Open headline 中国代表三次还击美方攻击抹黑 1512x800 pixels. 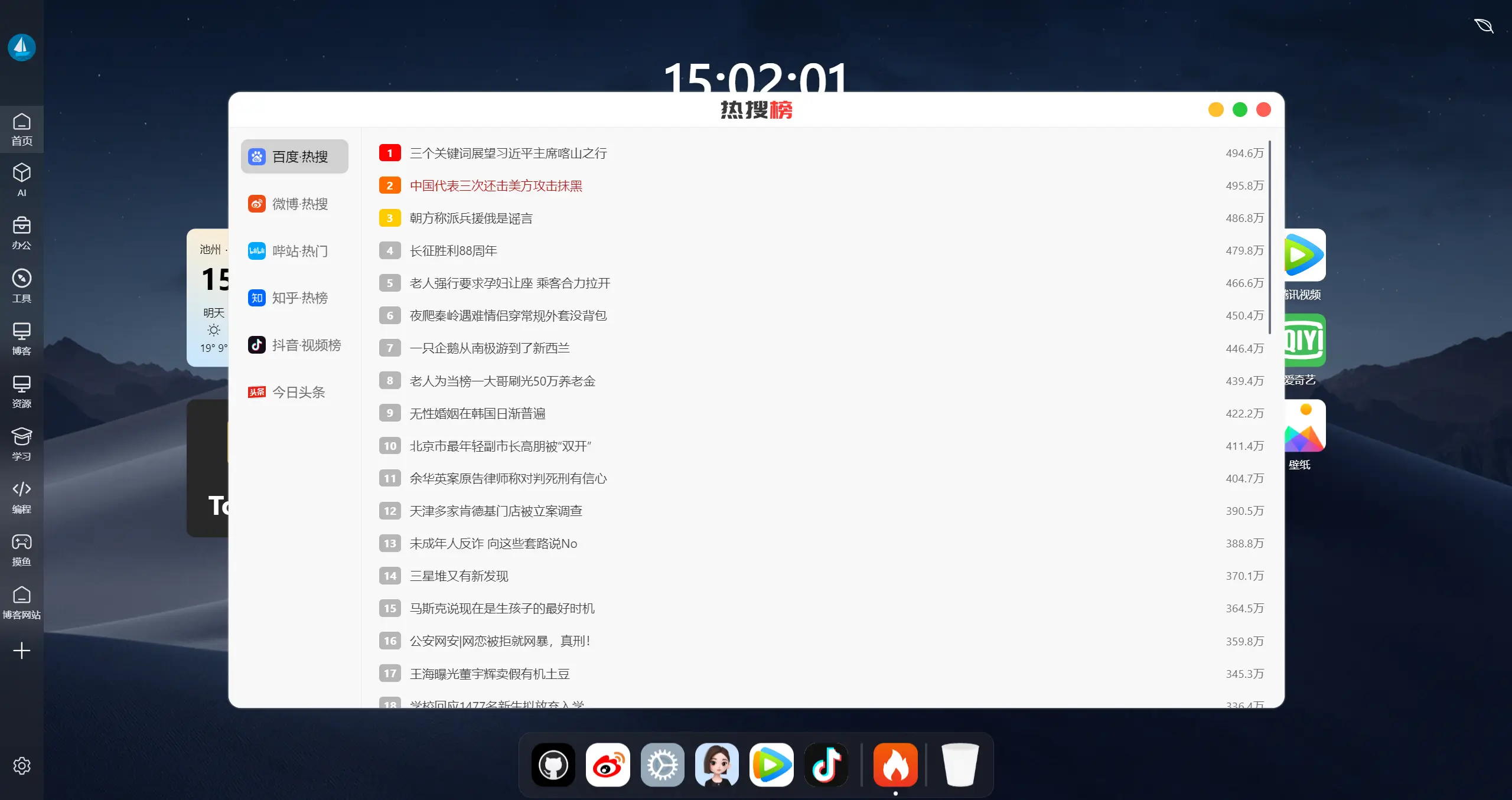pyautogui.click(x=496, y=186)
